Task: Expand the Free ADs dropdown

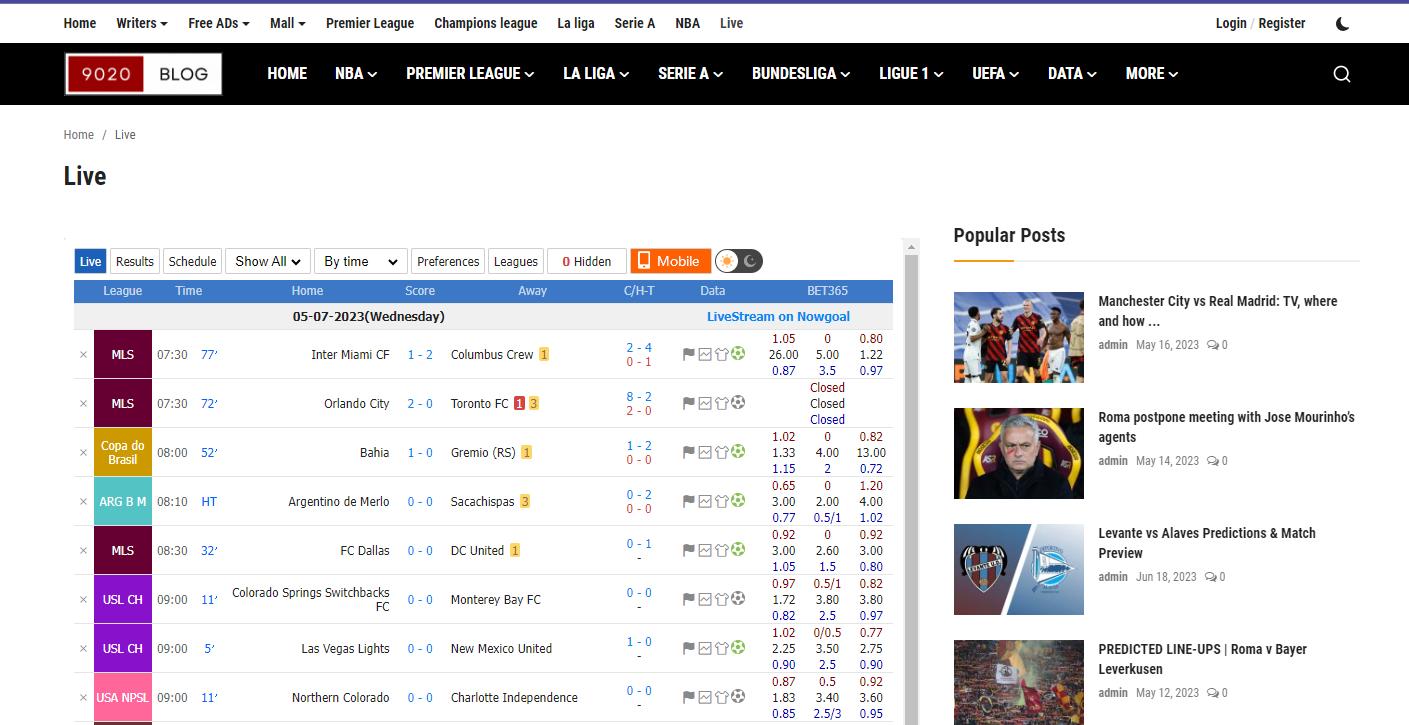Action: 219,23
